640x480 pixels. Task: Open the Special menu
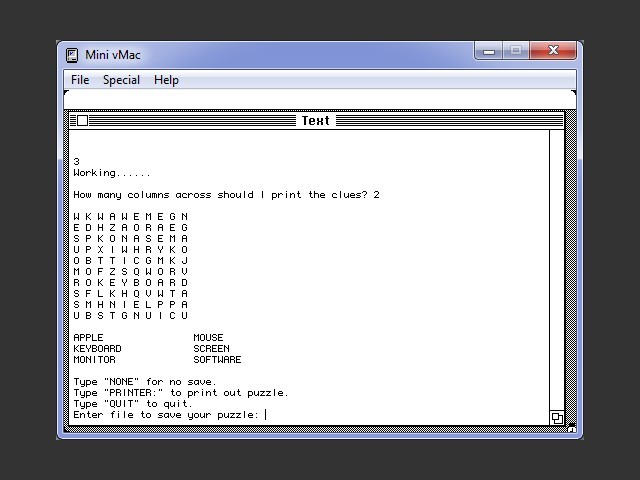point(121,80)
